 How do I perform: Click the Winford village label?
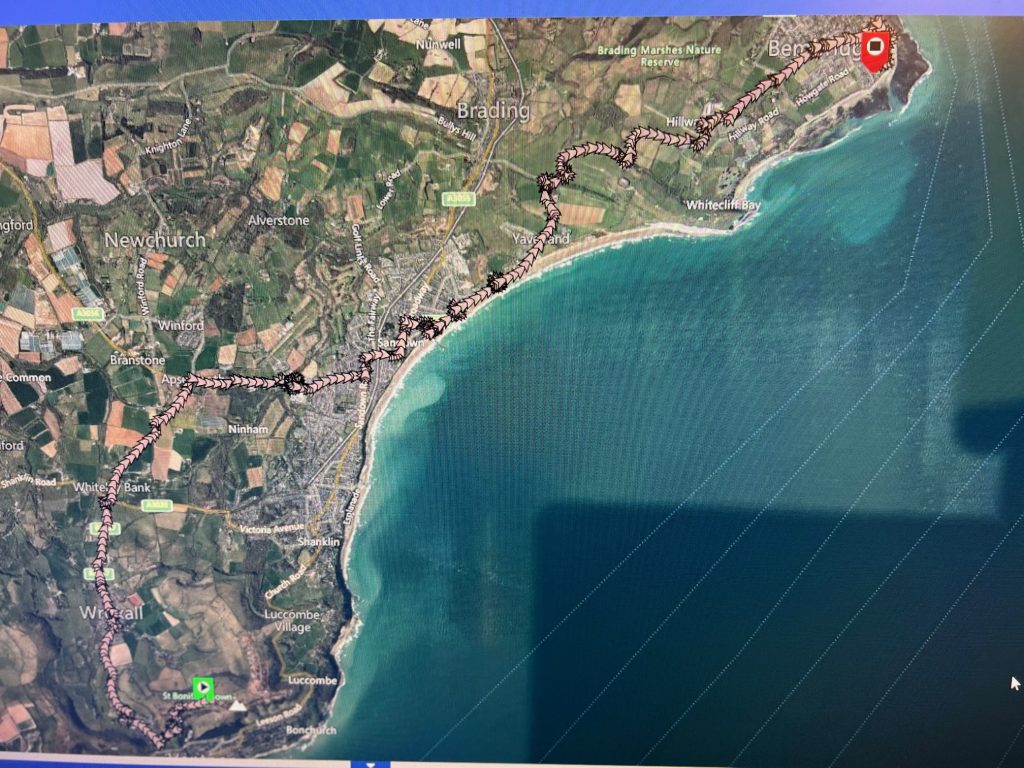tap(181, 325)
